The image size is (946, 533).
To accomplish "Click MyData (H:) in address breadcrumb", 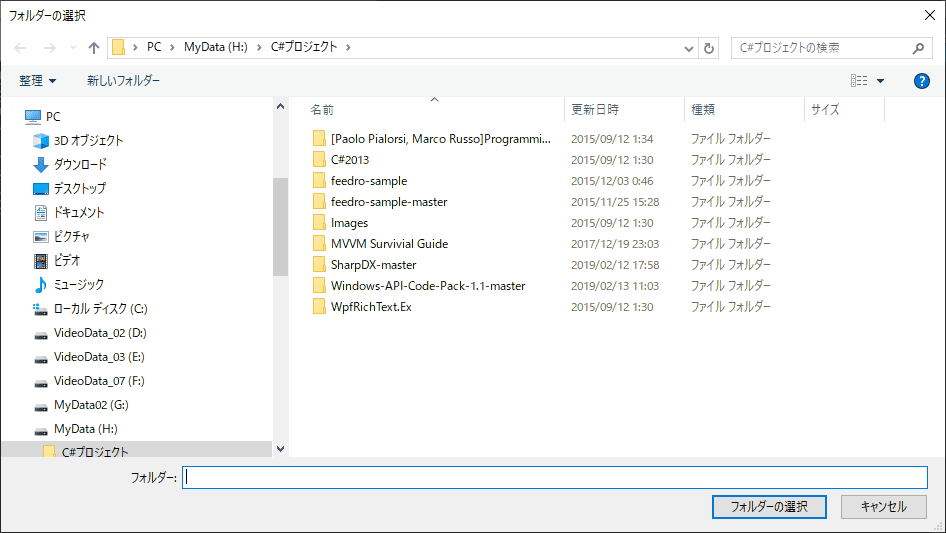I will click(x=216, y=47).
